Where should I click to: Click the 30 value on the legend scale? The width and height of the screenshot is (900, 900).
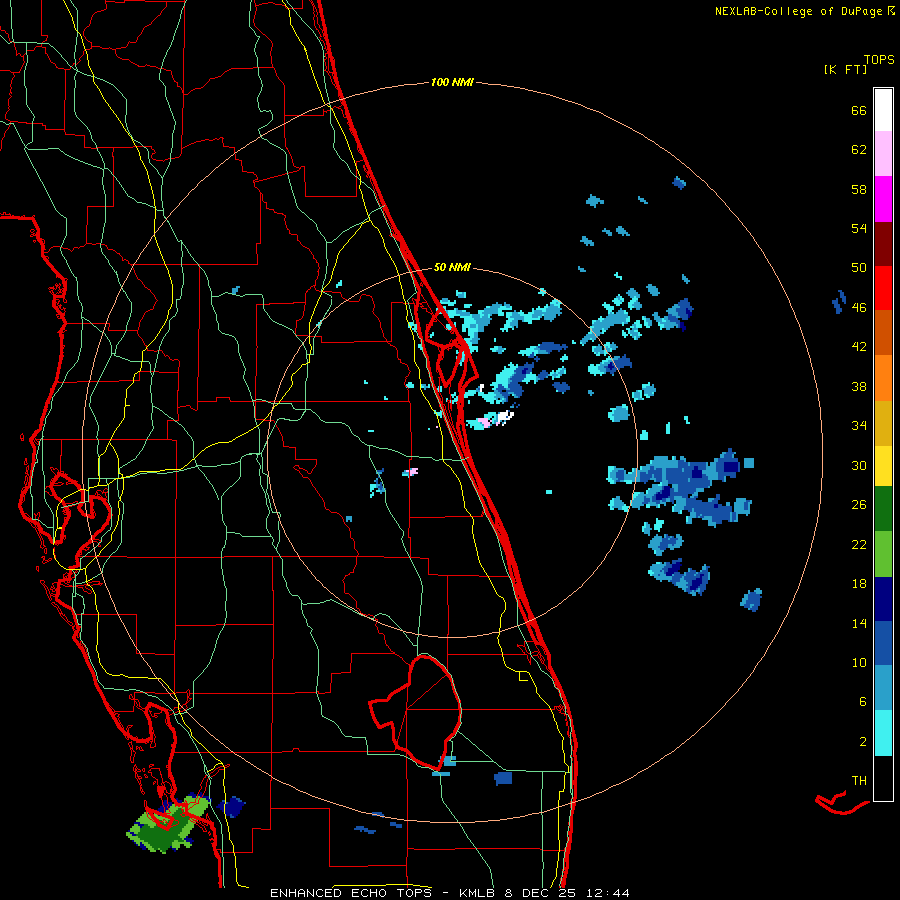[859, 465]
